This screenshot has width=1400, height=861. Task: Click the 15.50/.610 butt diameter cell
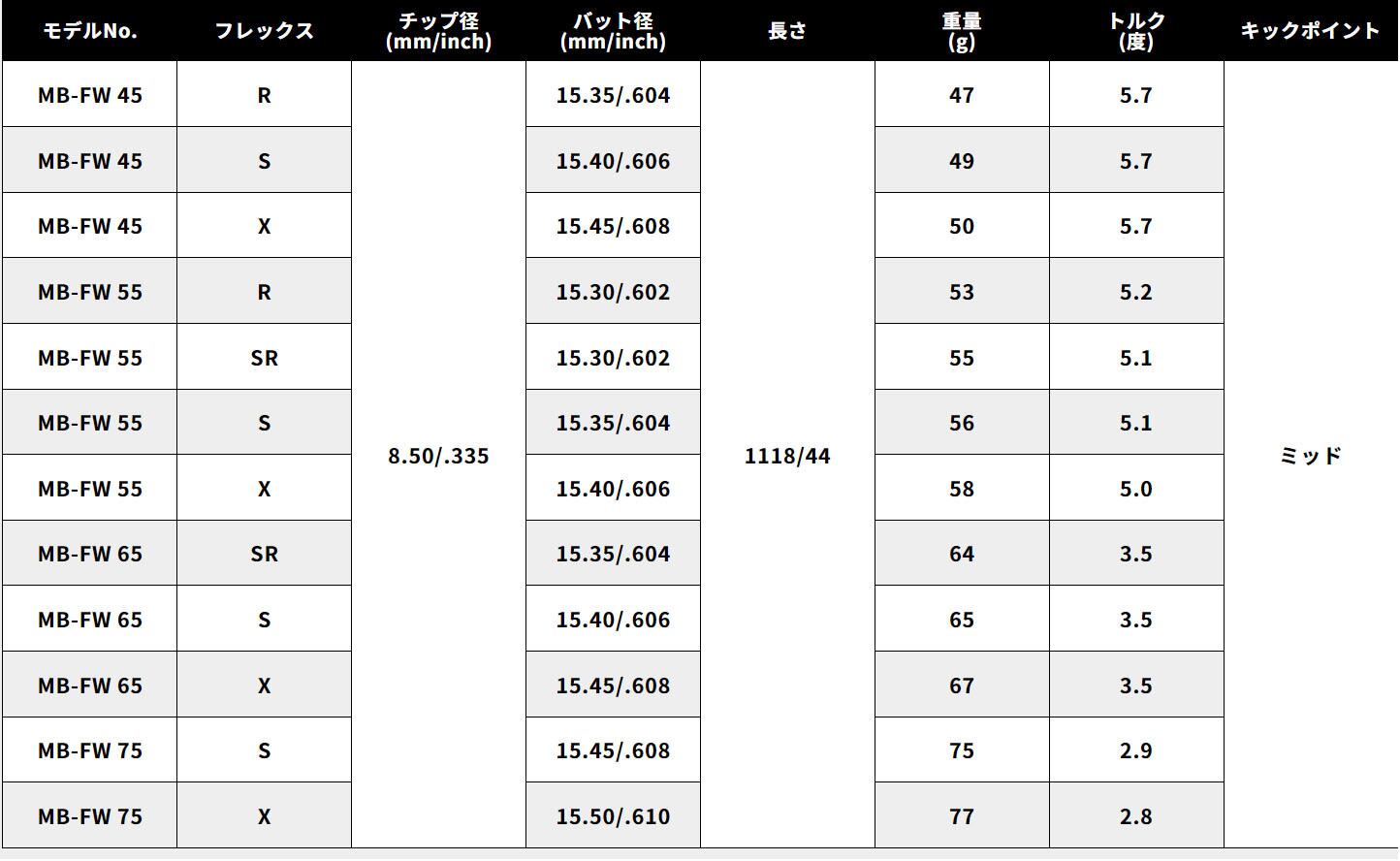point(613,816)
